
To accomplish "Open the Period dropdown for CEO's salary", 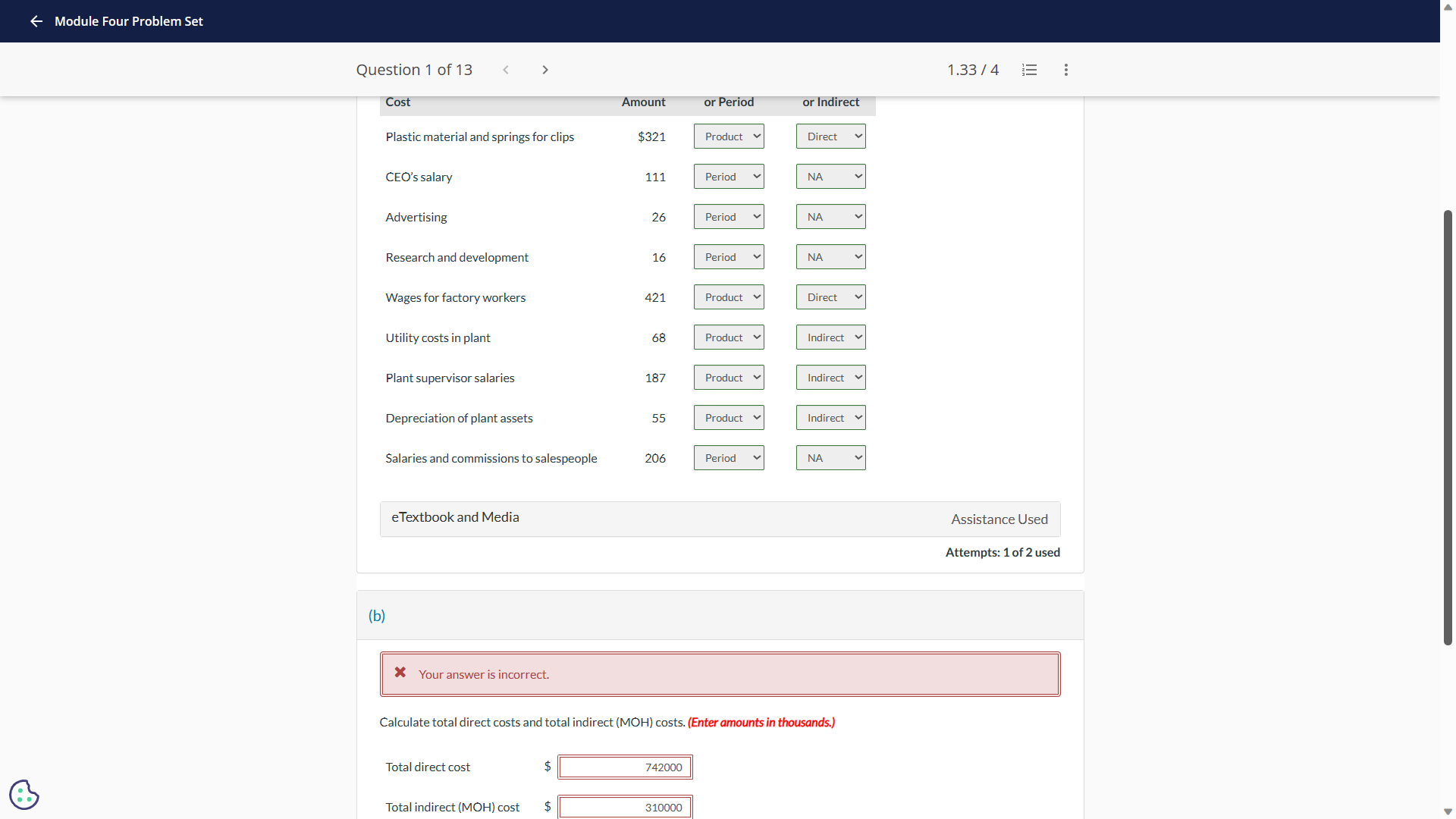I will click(728, 176).
